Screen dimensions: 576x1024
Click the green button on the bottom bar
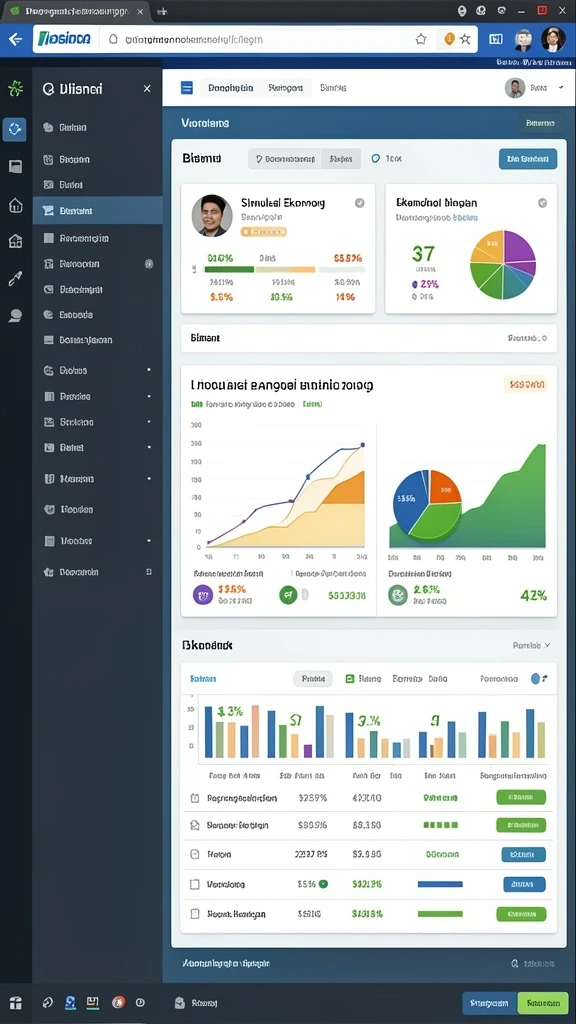(x=543, y=1002)
